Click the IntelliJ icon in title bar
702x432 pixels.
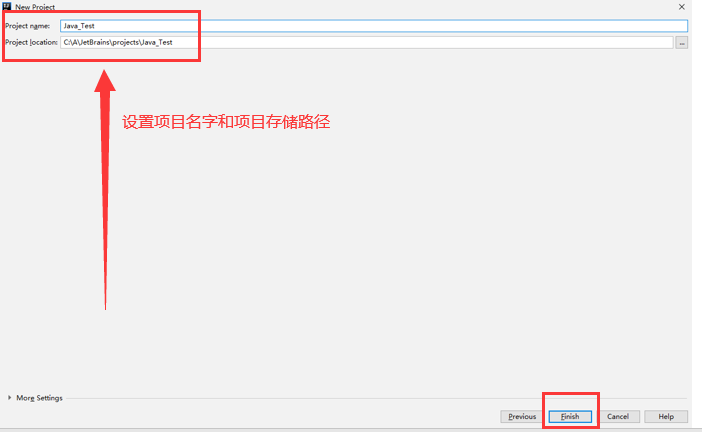(7, 6)
